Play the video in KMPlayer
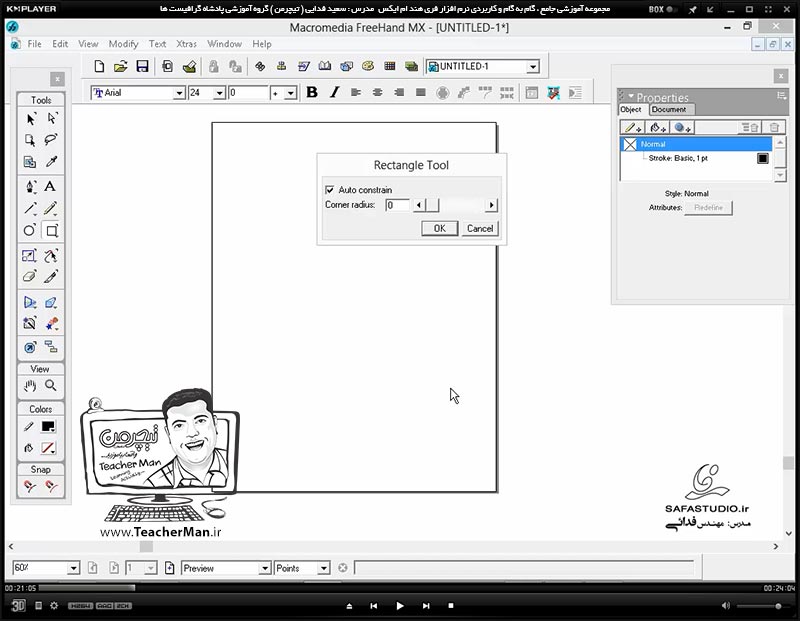800x621 pixels. click(399, 606)
